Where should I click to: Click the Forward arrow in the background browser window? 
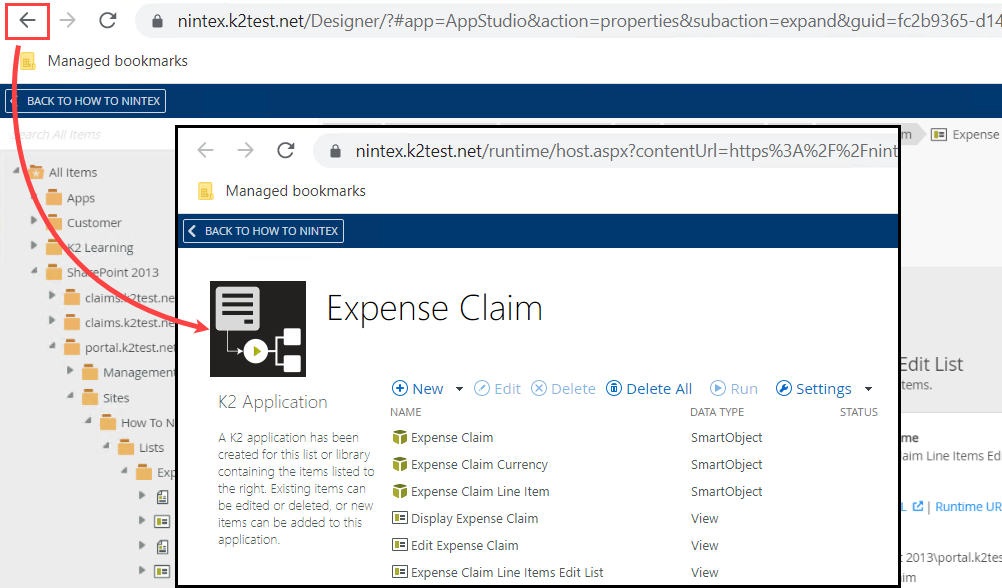67,20
